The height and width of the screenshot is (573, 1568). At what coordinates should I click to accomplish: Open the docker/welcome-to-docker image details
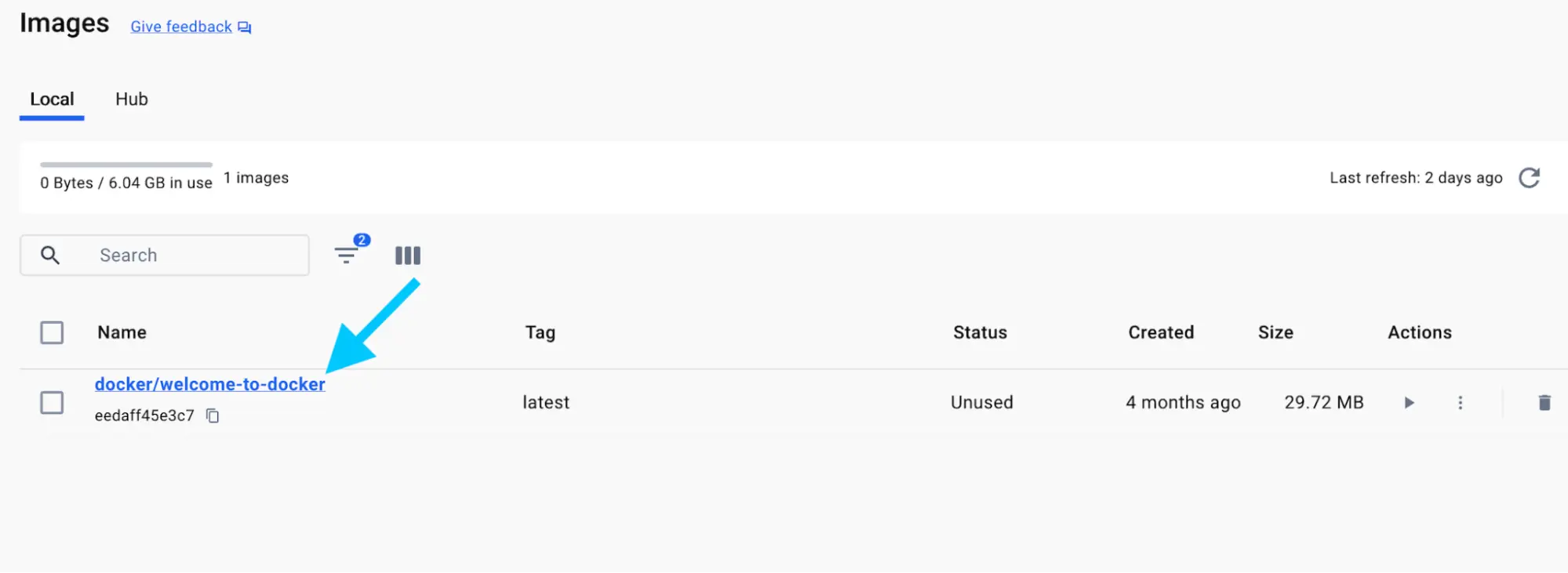210,384
